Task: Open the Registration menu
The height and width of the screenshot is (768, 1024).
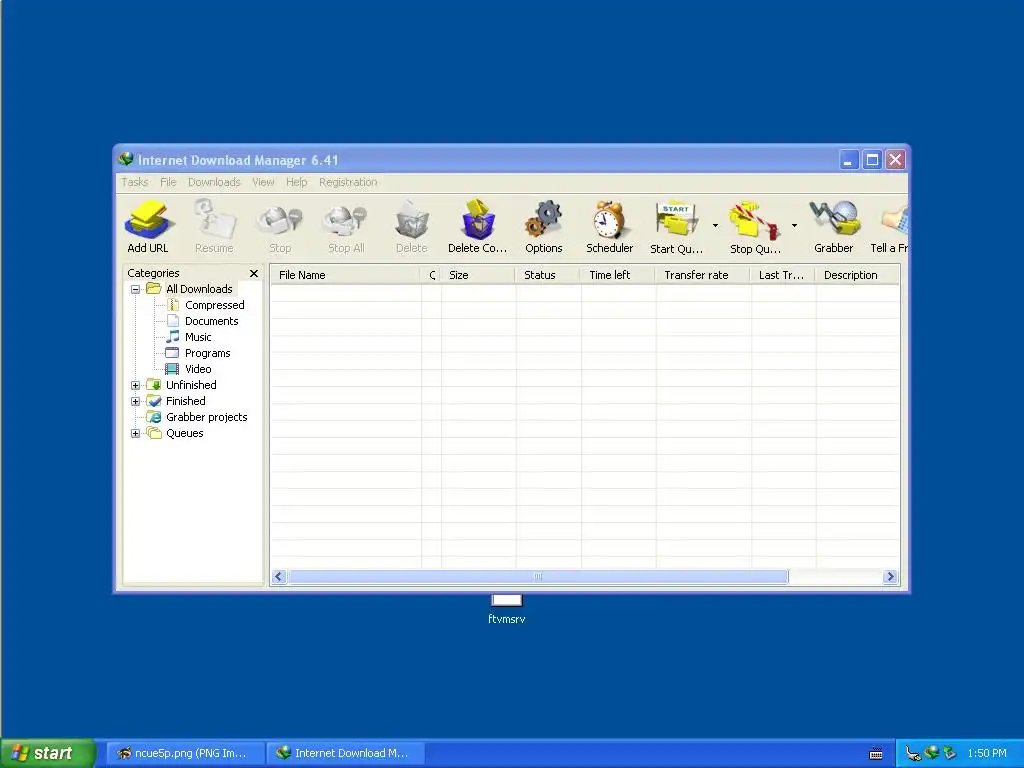Action: [x=348, y=182]
